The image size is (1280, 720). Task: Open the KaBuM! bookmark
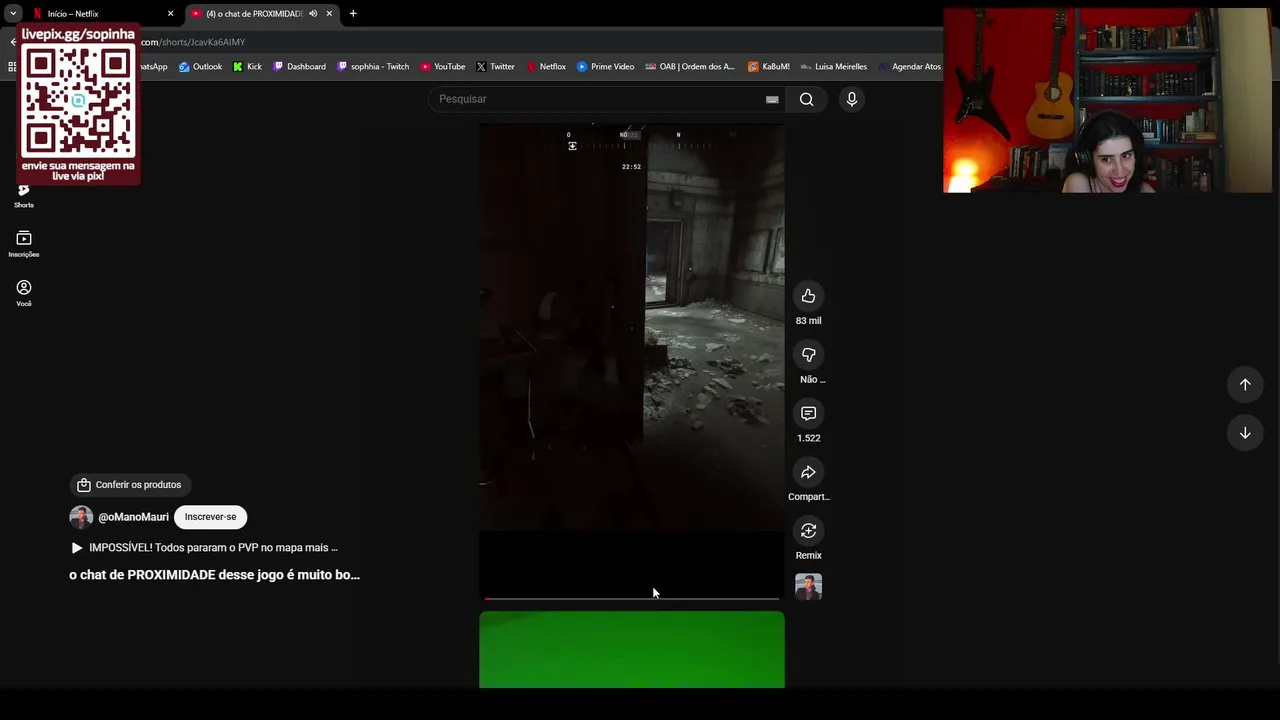(768, 67)
